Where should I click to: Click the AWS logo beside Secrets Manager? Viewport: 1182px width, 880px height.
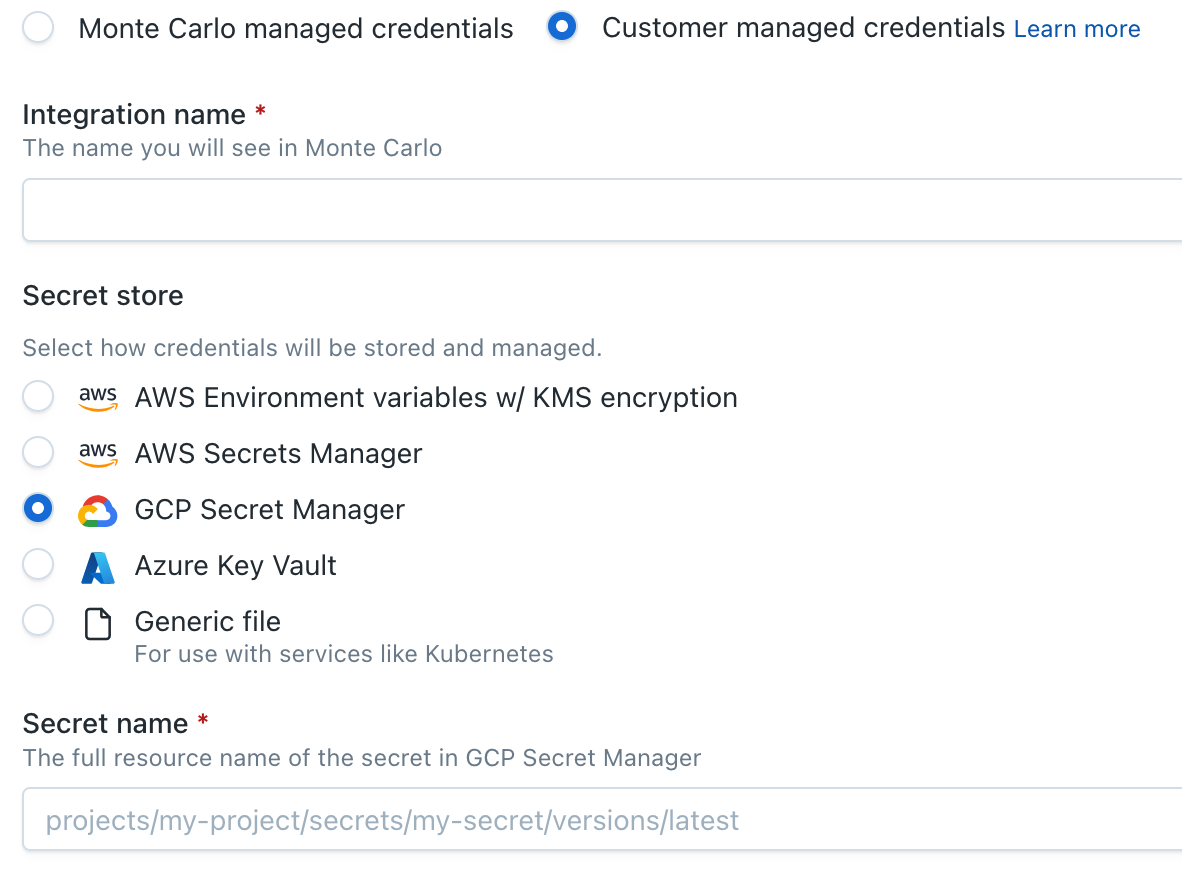(x=98, y=453)
